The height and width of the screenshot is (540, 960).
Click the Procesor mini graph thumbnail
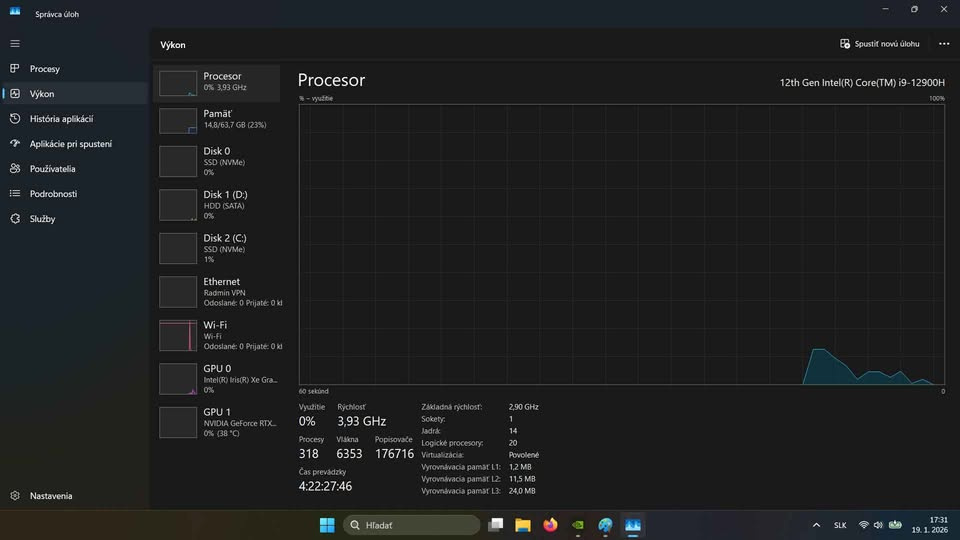pyautogui.click(x=178, y=83)
